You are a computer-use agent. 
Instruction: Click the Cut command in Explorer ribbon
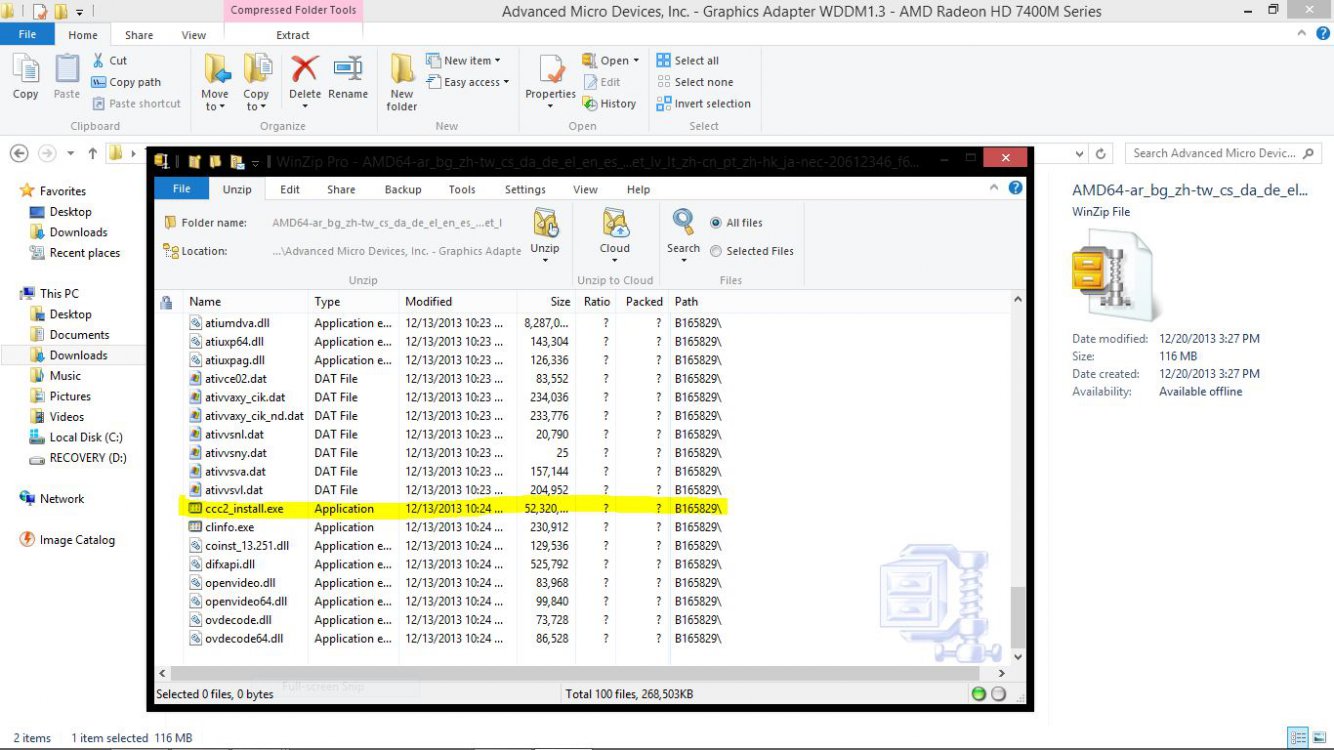click(x=110, y=60)
